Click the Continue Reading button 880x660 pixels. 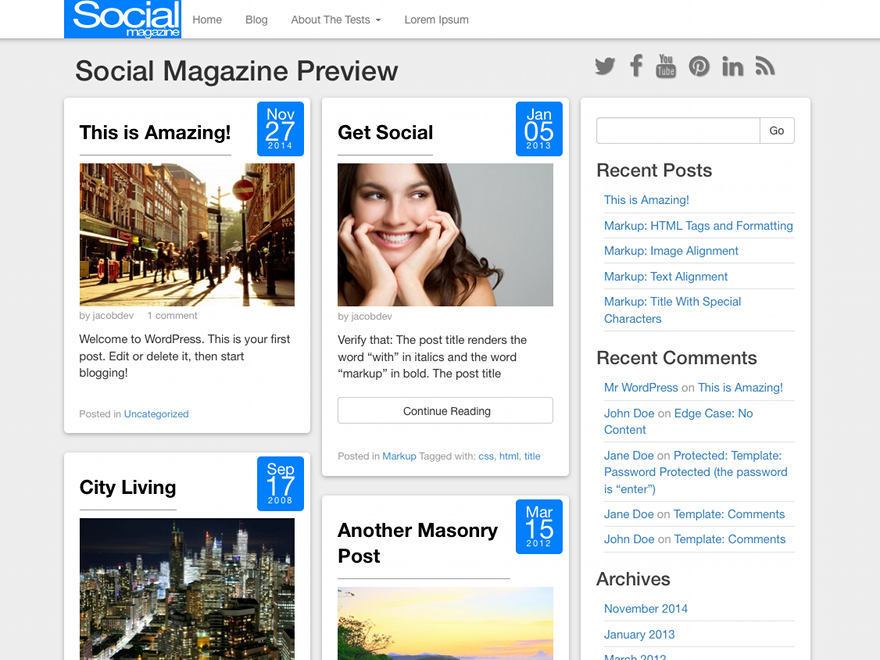(x=446, y=411)
